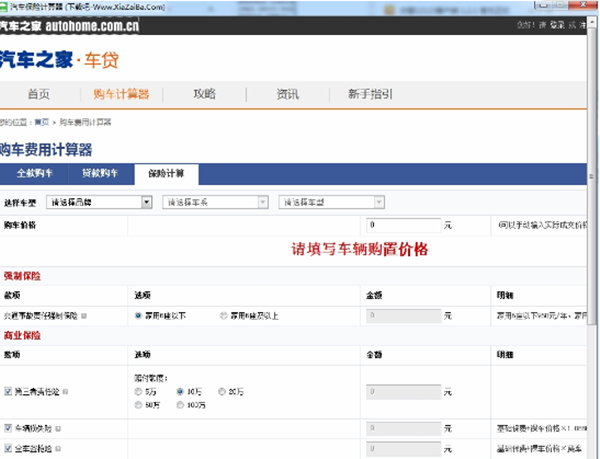Click the window title bar app icon
This screenshot has height=459, width=600.
(4, 7)
